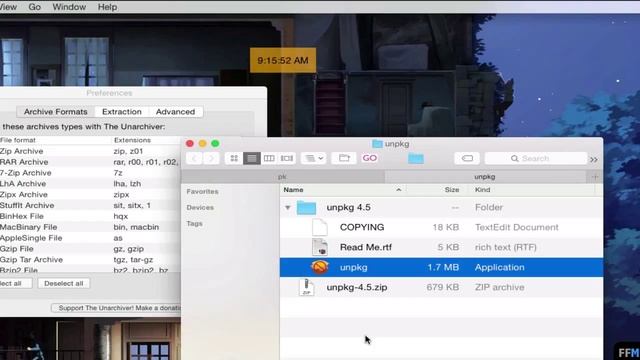The height and width of the screenshot is (360, 640).
Task: Add a new Finder tab
Action: (595, 177)
